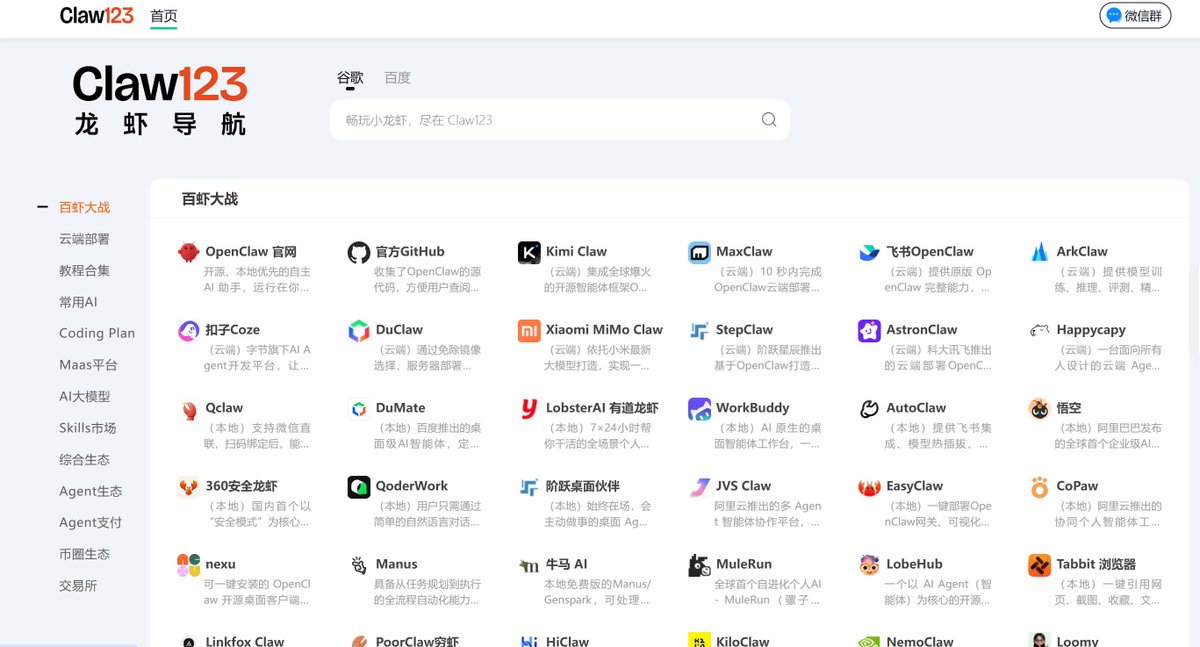Click the MaxClaw app icon
The width and height of the screenshot is (1200, 647).
(x=699, y=252)
